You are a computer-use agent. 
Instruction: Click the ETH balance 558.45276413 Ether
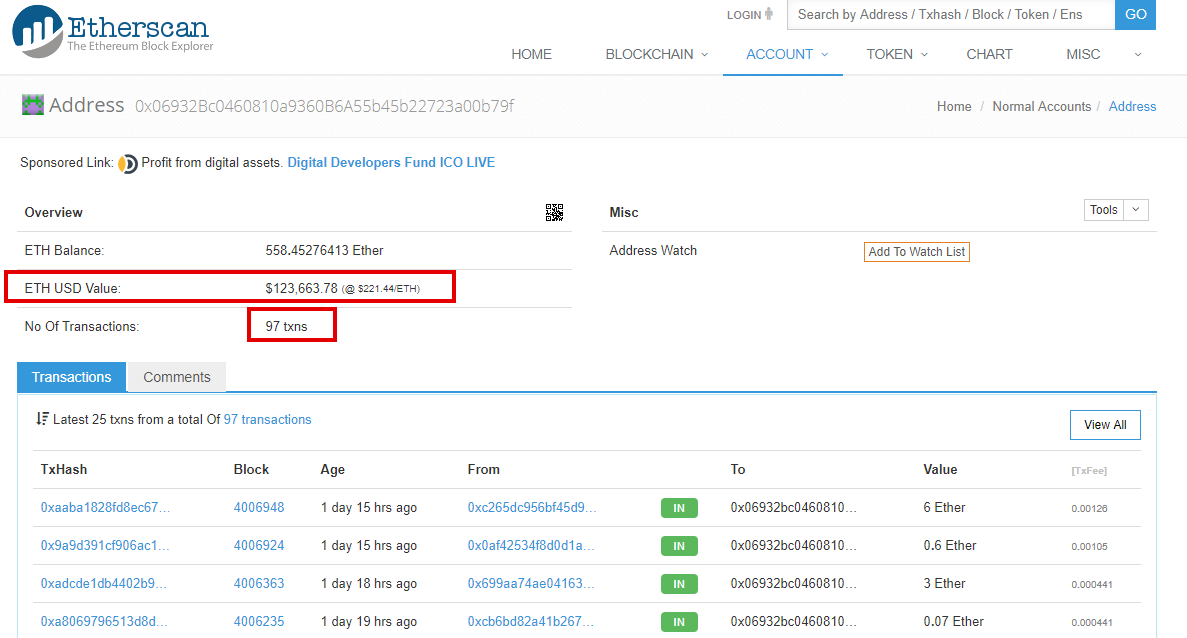[x=324, y=251]
